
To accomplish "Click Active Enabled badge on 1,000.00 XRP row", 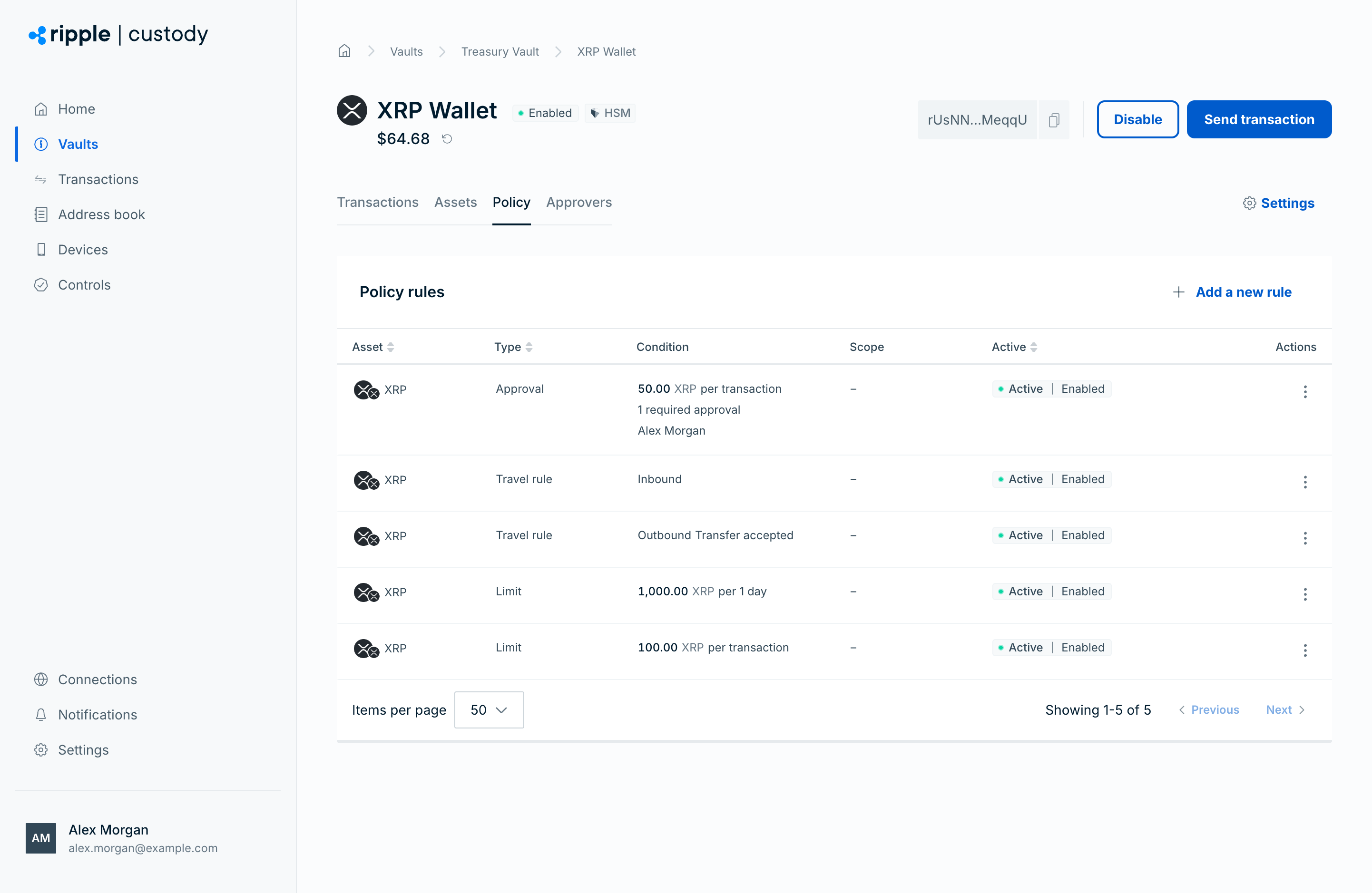I will pyautogui.click(x=1051, y=591).
